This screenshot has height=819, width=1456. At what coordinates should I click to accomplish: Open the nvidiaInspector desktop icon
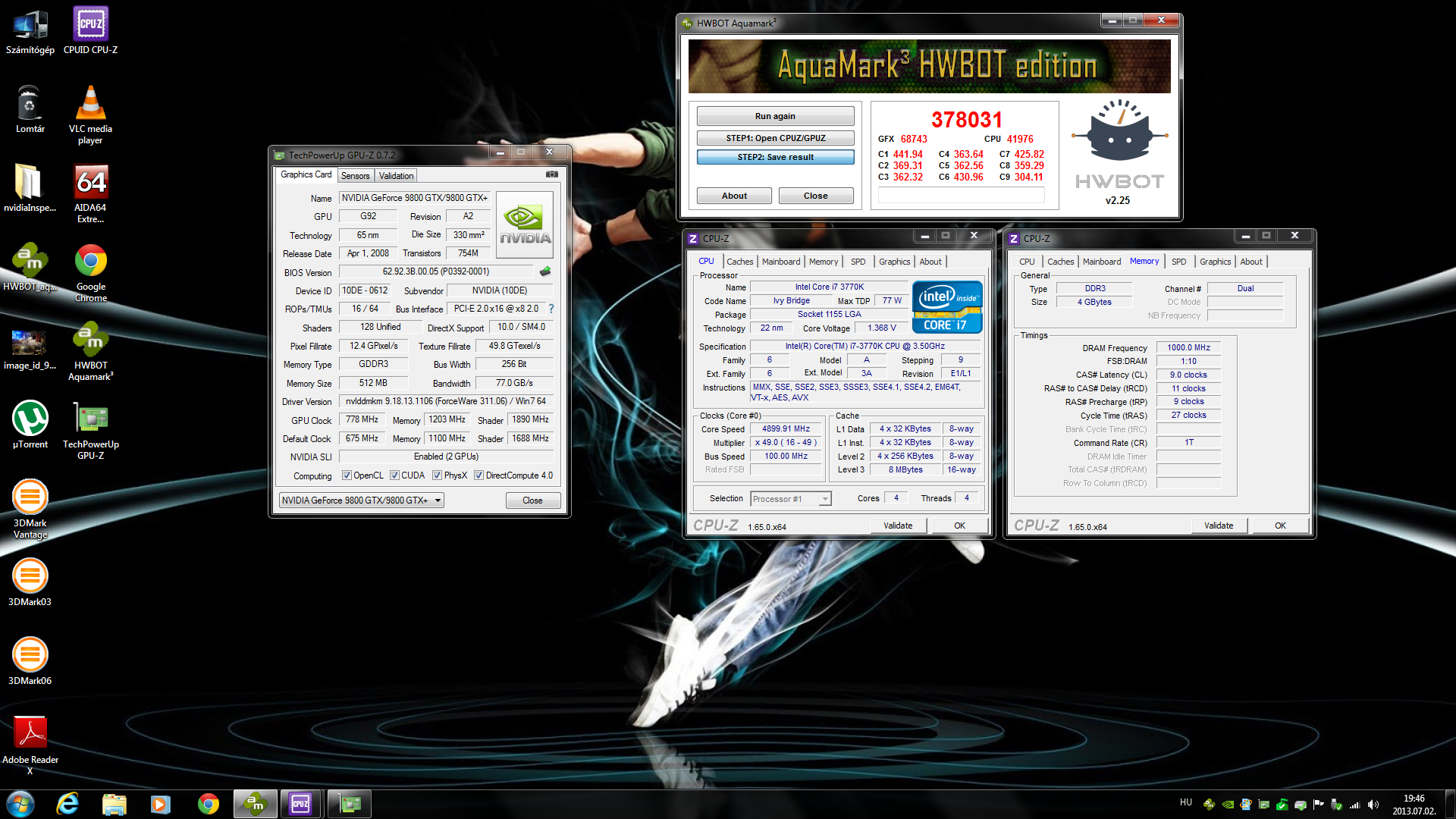coord(30,189)
